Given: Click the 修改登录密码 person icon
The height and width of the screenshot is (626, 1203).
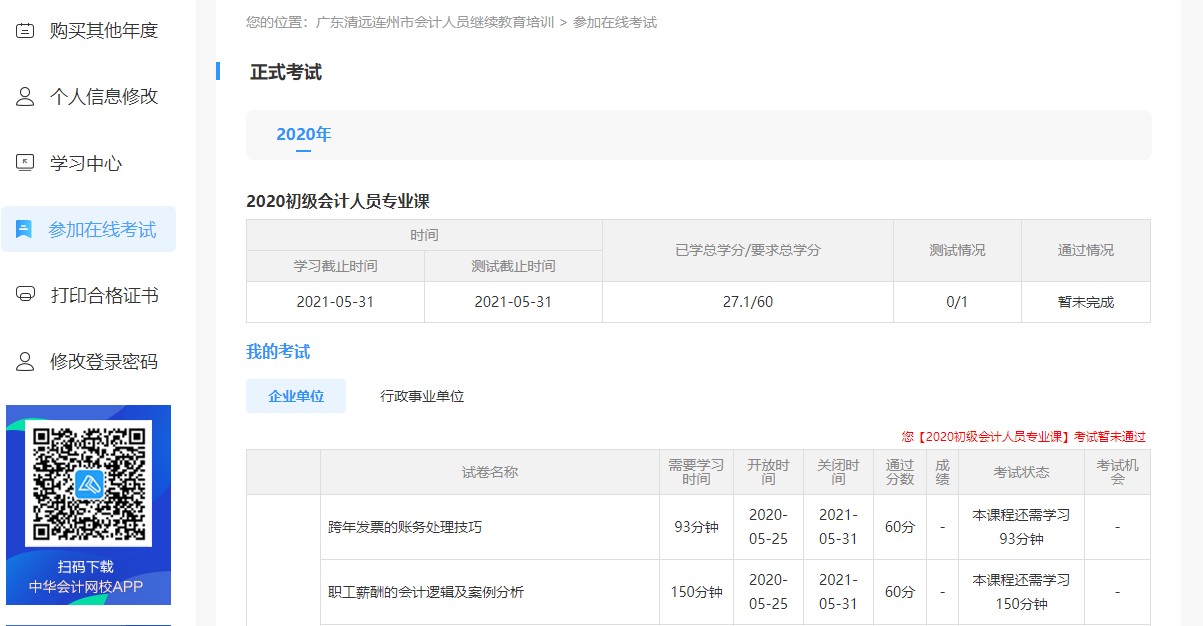Looking at the screenshot, I should coord(25,361).
